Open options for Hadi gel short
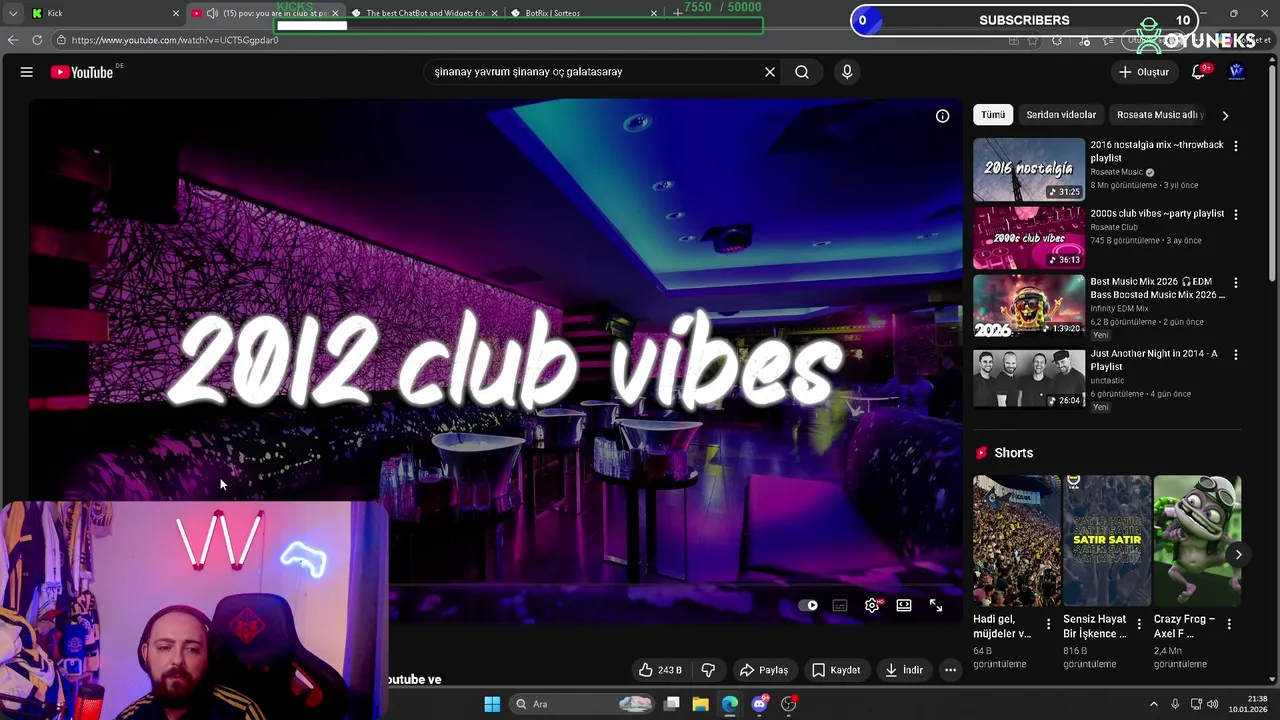1280x720 pixels. tap(1048, 624)
